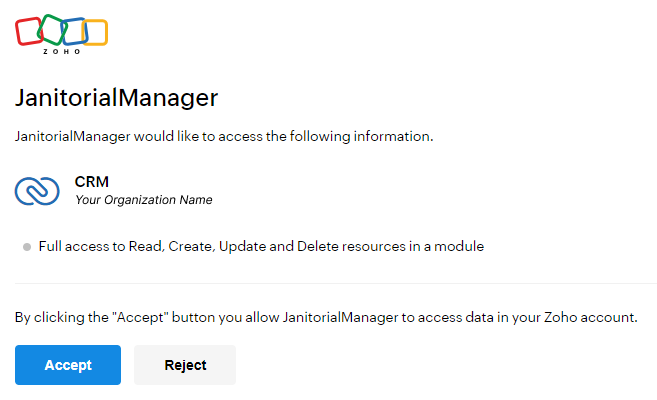Select the bold CRM service label

pyautogui.click(x=91, y=182)
